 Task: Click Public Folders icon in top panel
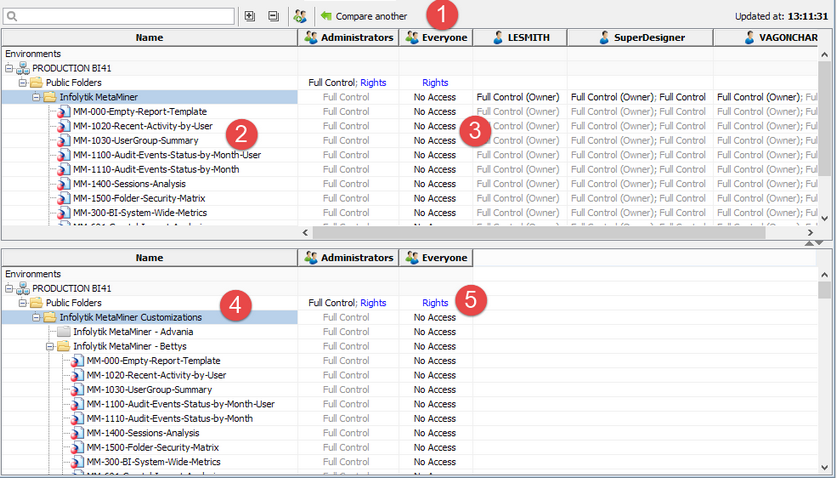tap(36, 83)
